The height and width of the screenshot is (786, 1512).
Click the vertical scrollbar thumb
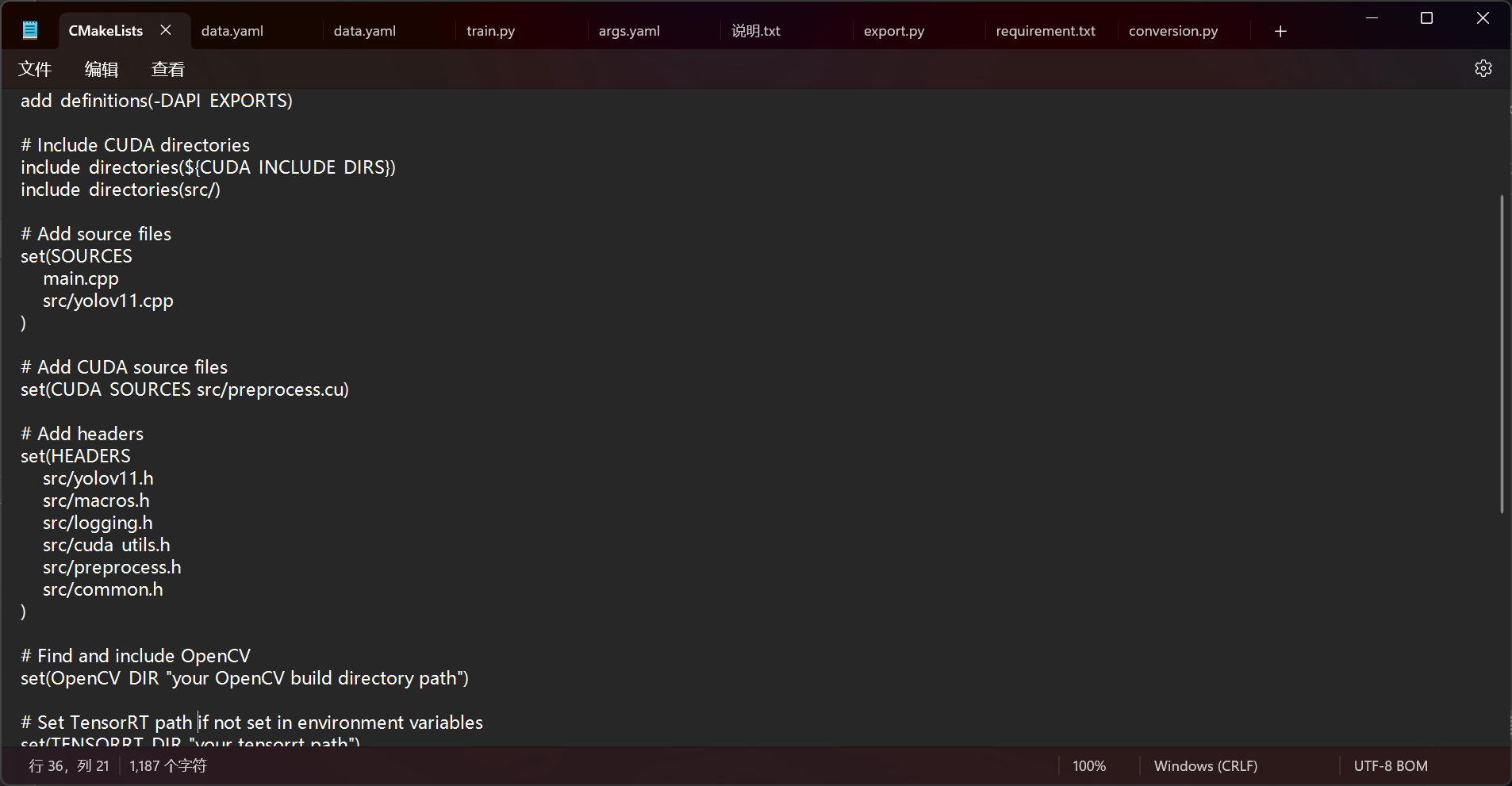click(x=1502, y=354)
